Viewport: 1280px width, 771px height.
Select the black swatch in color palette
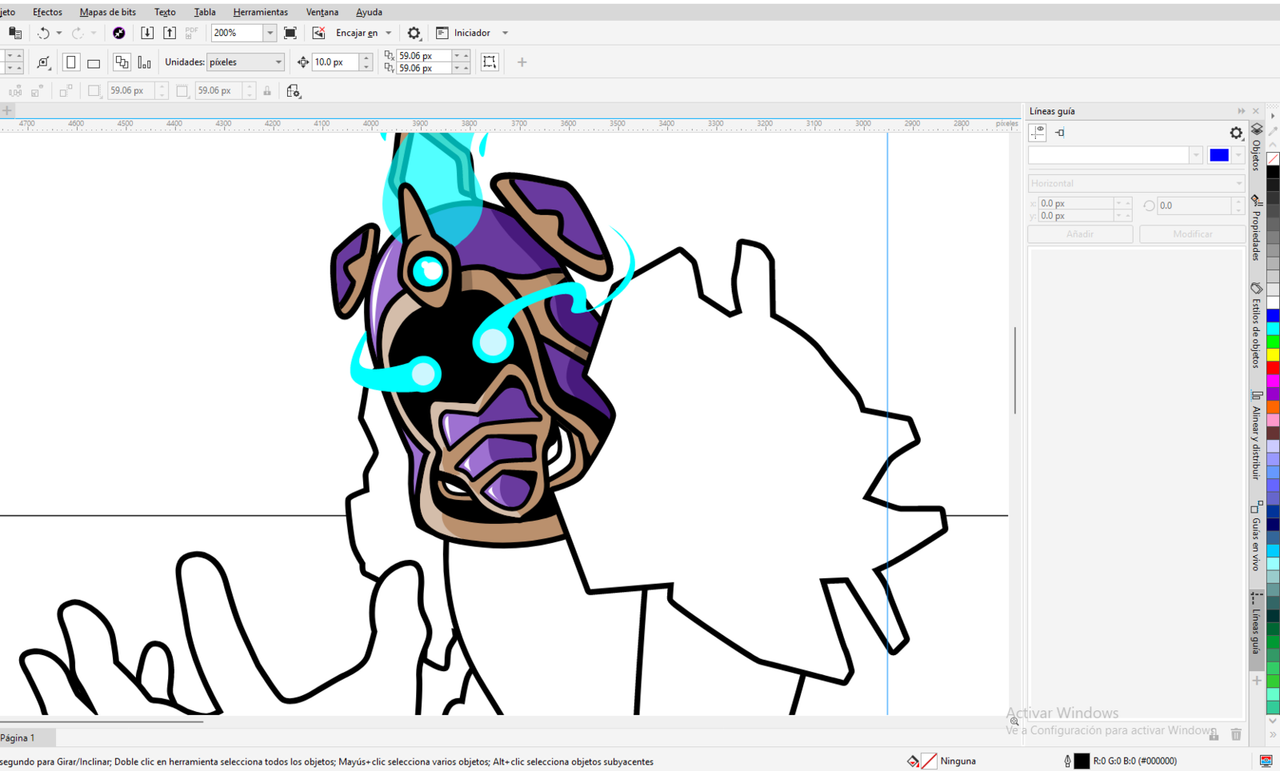pos(1273,172)
